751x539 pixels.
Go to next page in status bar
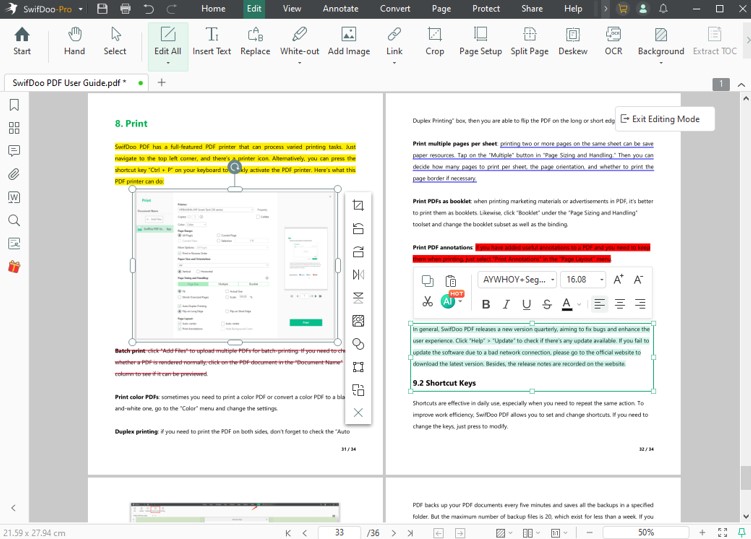394,532
